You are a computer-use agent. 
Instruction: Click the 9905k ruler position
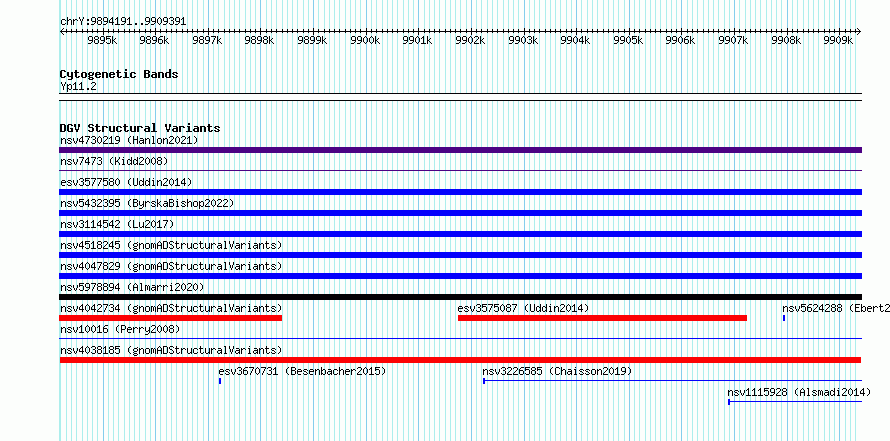(x=628, y=40)
